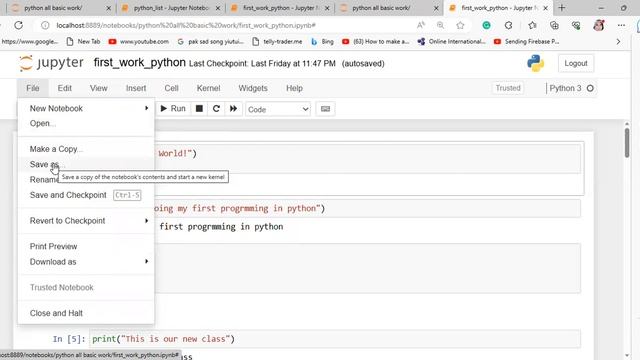Screen dimensions: 640x360
Task: Click the print This is our new class cell
Action: point(335,339)
